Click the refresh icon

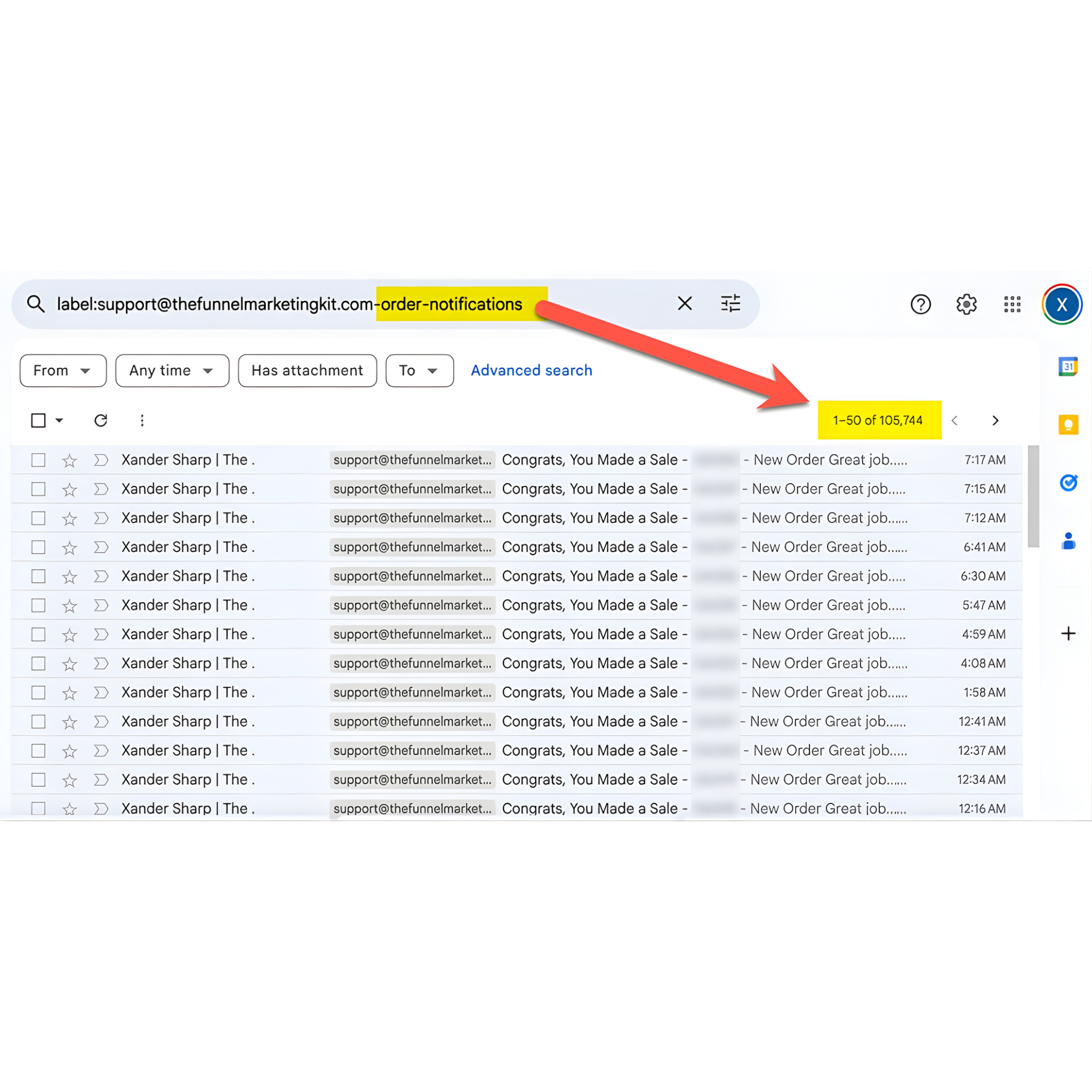(x=101, y=421)
